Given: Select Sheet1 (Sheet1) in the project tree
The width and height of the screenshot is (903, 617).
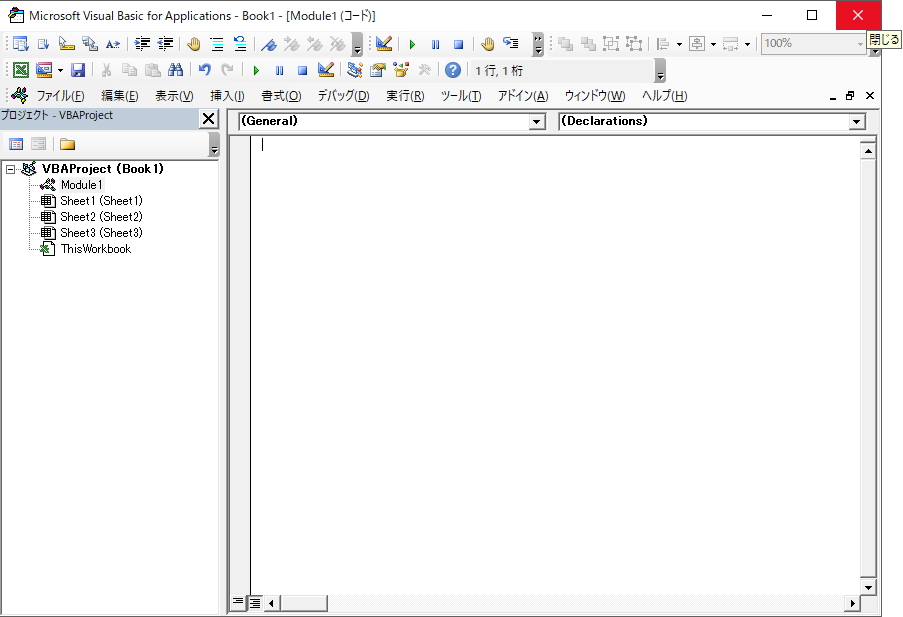Looking at the screenshot, I should pos(101,201).
